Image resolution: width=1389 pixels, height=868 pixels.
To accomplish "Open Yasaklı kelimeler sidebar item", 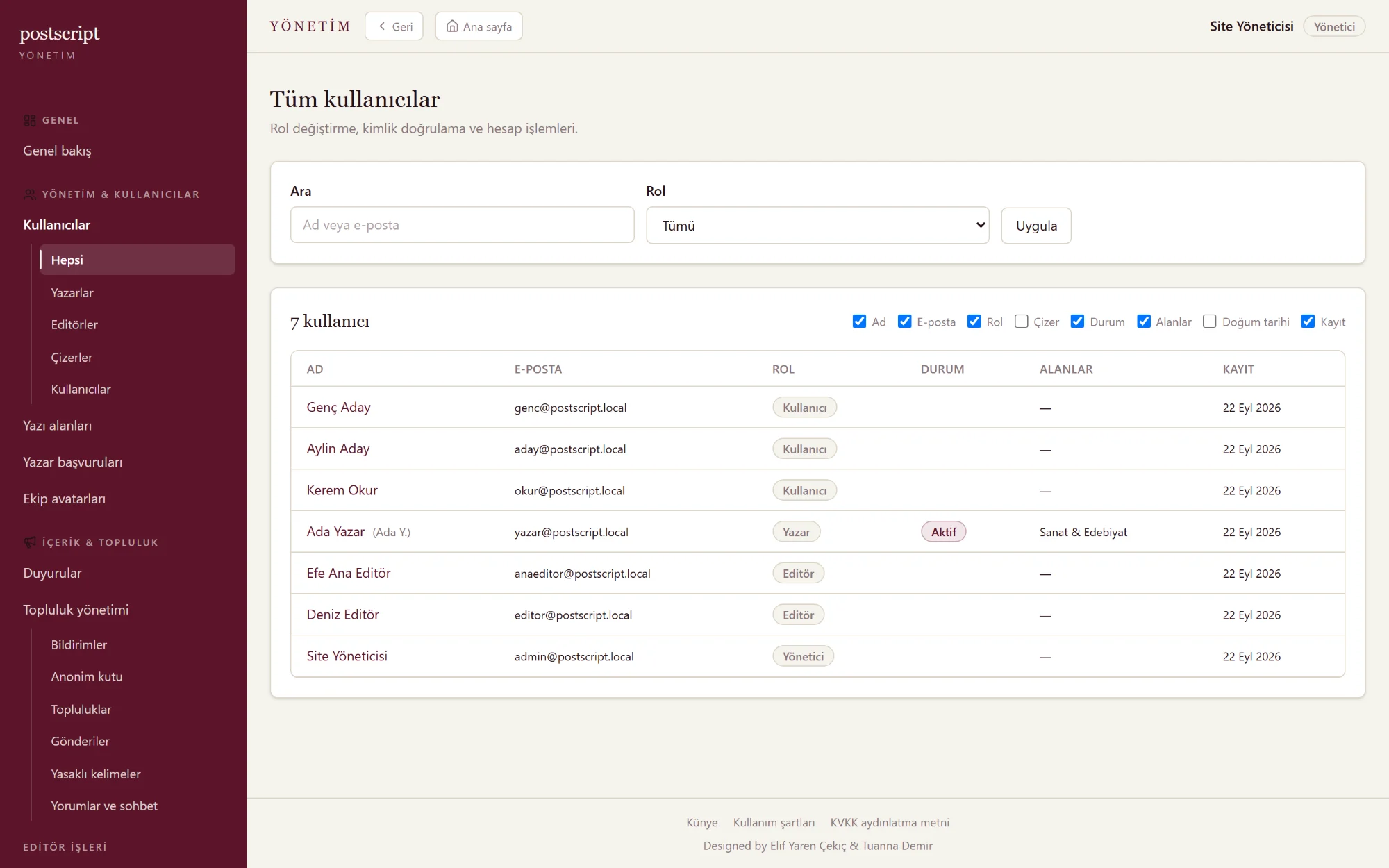I will (96, 774).
